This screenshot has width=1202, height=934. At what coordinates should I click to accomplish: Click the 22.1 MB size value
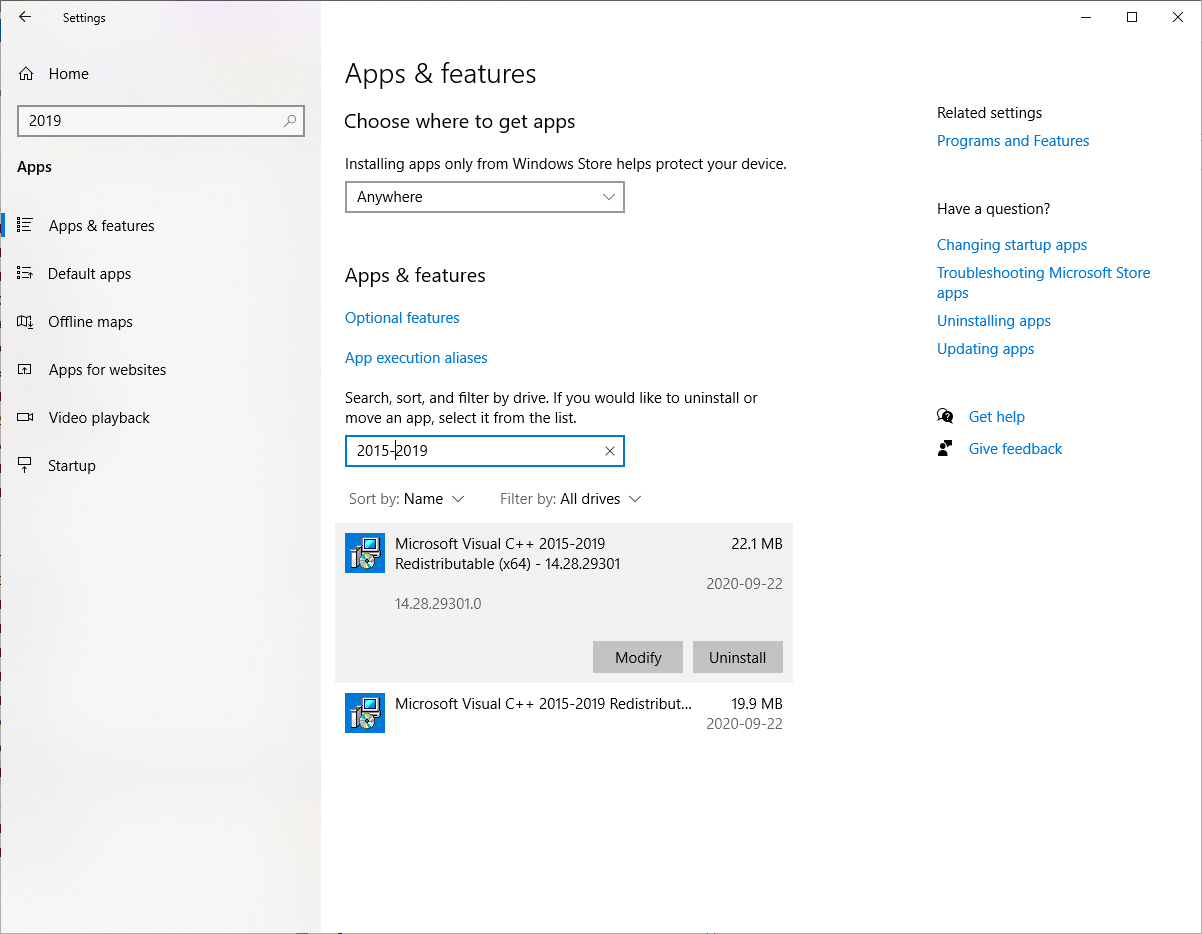coord(757,544)
